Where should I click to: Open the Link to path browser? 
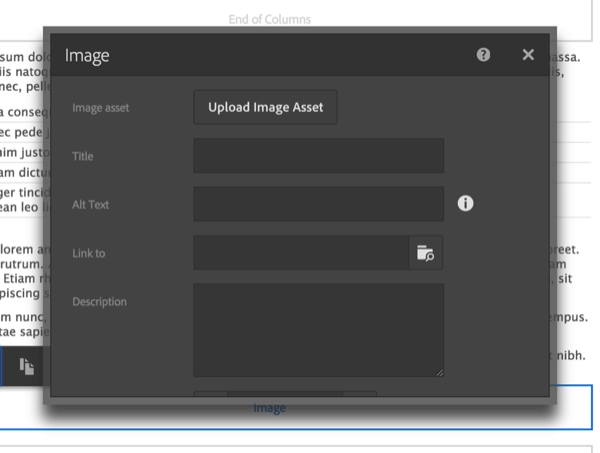click(426, 253)
